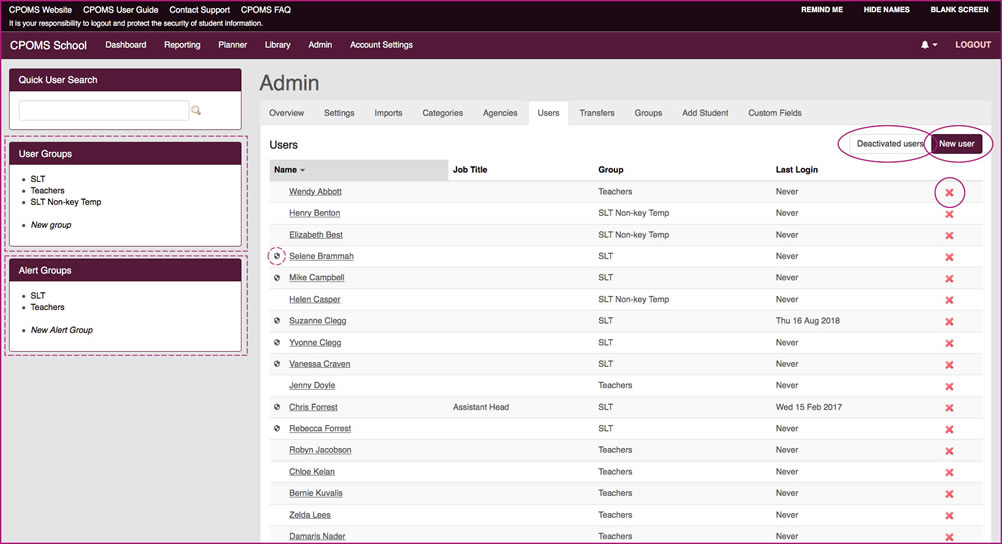The width and height of the screenshot is (1002, 544).
Task: Click inside the Quick User Search field
Action: tap(104, 111)
